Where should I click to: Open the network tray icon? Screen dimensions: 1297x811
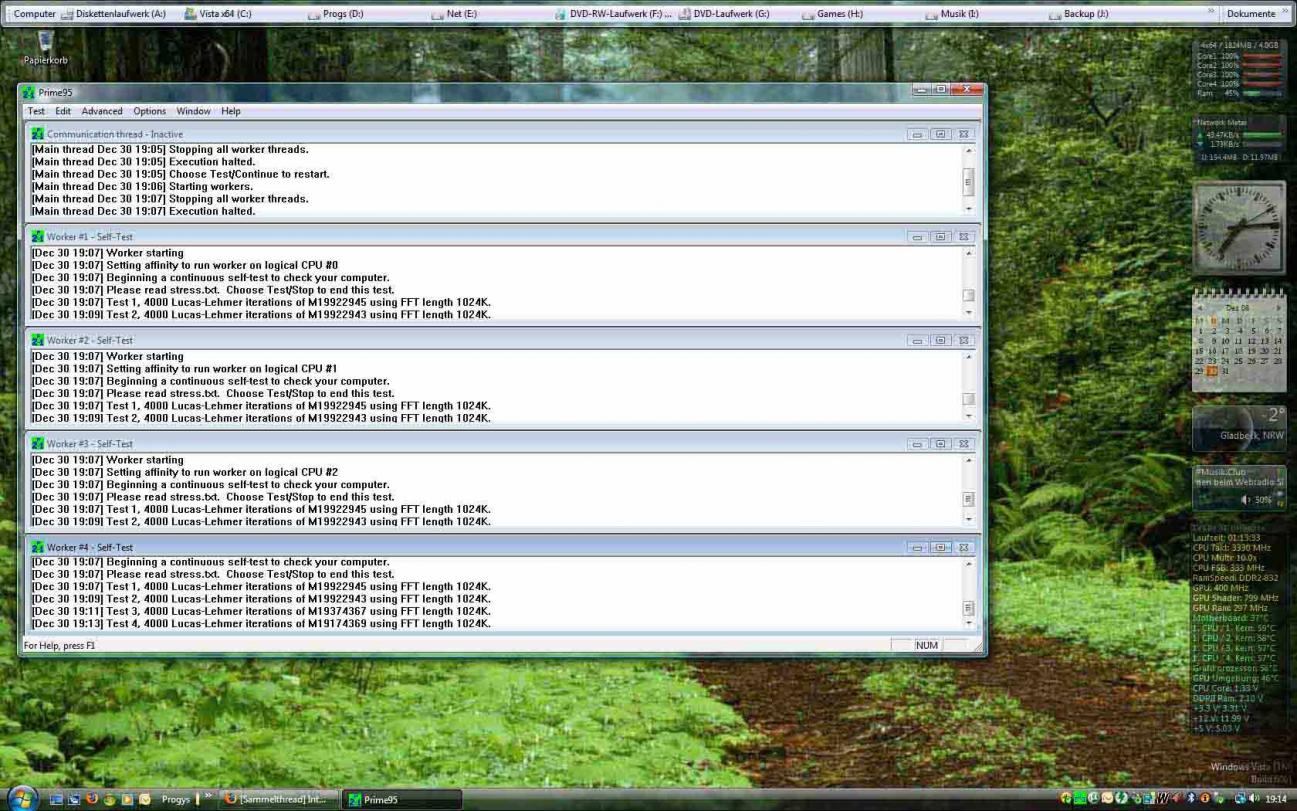[x=1241, y=799]
